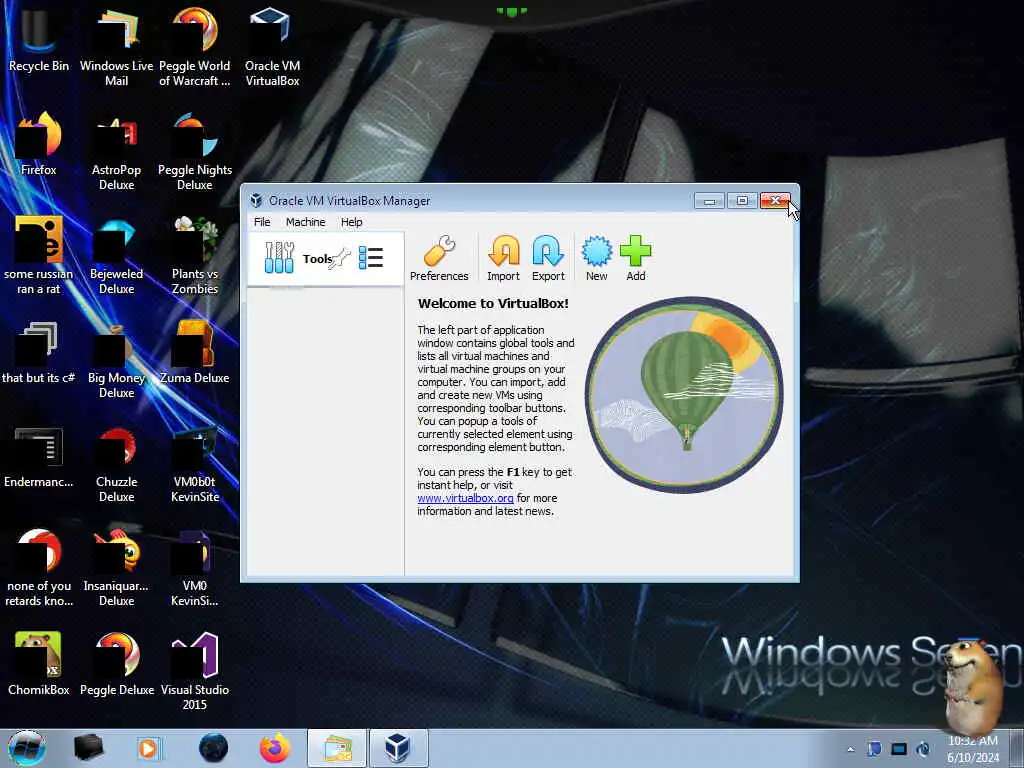The width and height of the screenshot is (1024, 768).
Task: Select the VM0 KevinSi... desktop icon
Action: click(195, 568)
